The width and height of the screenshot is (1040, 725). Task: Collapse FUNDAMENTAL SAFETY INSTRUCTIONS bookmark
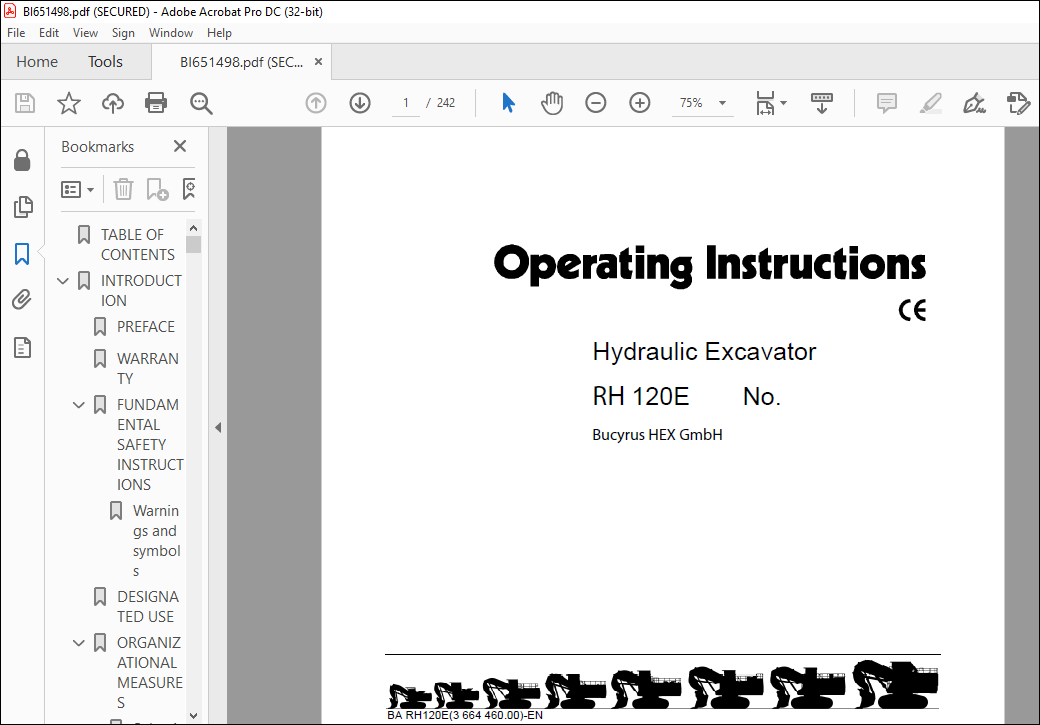[x=79, y=405]
